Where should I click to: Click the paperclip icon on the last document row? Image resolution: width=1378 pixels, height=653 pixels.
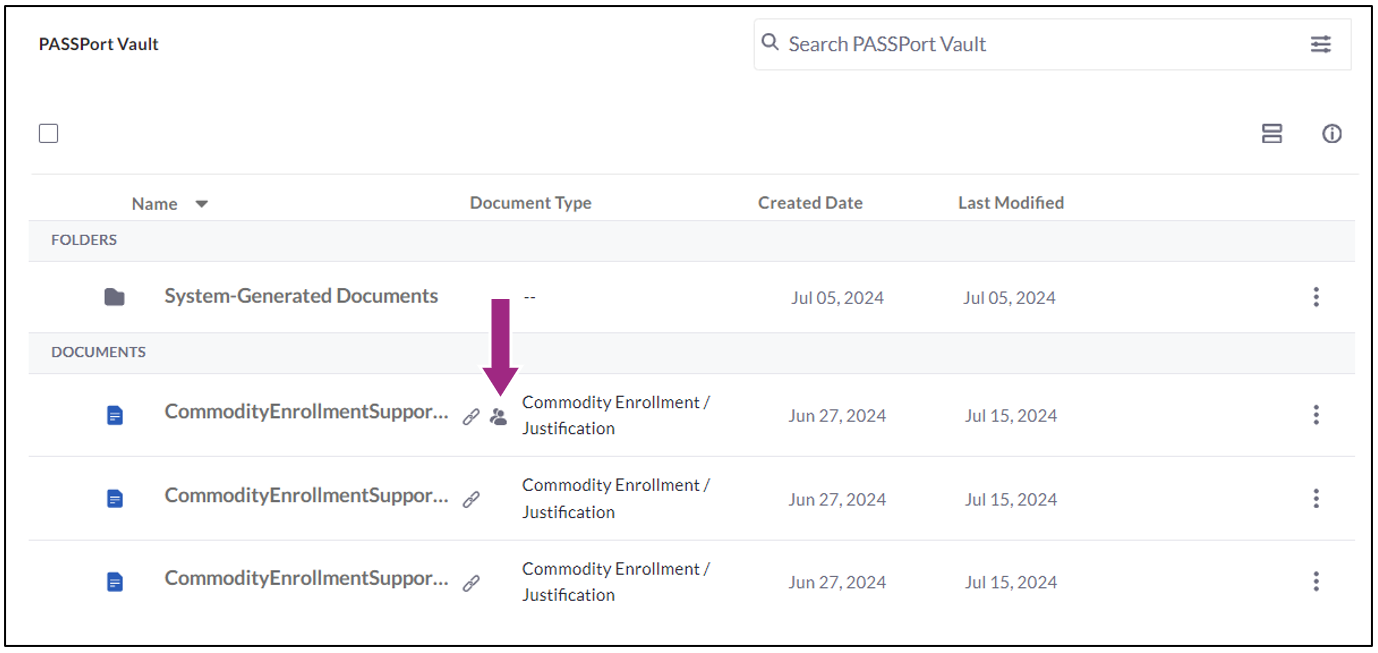pyautogui.click(x=470, y=583)
